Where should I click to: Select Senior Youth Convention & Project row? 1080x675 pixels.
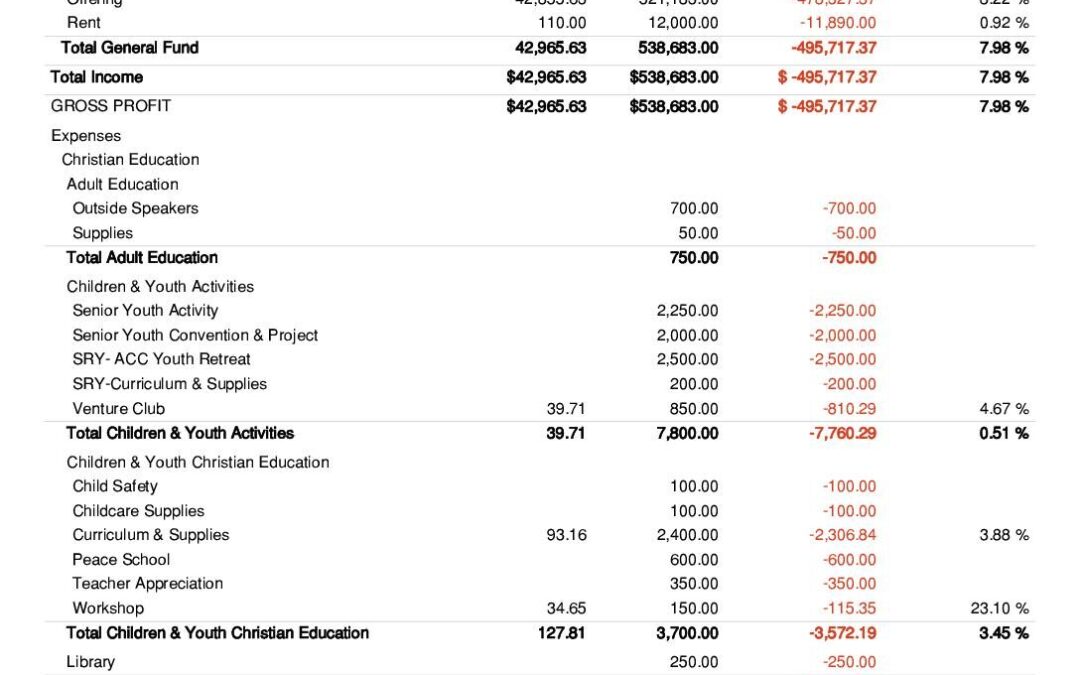tap(195, 335)
